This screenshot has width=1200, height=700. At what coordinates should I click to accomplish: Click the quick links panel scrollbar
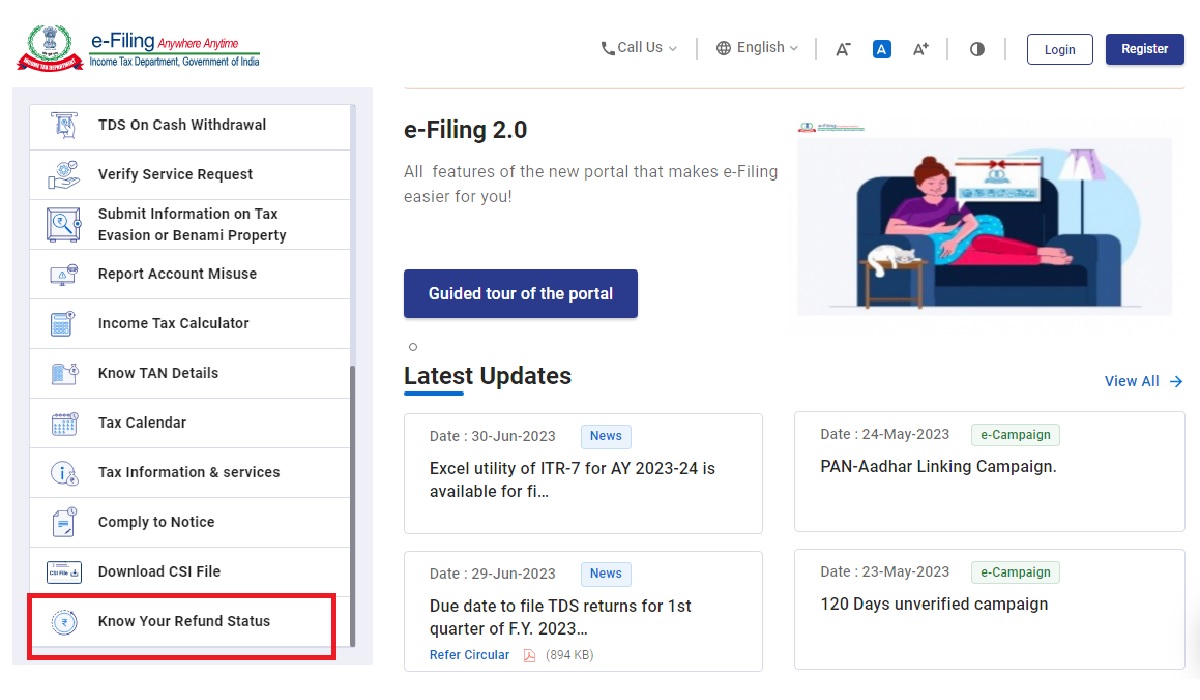[352, 500]
